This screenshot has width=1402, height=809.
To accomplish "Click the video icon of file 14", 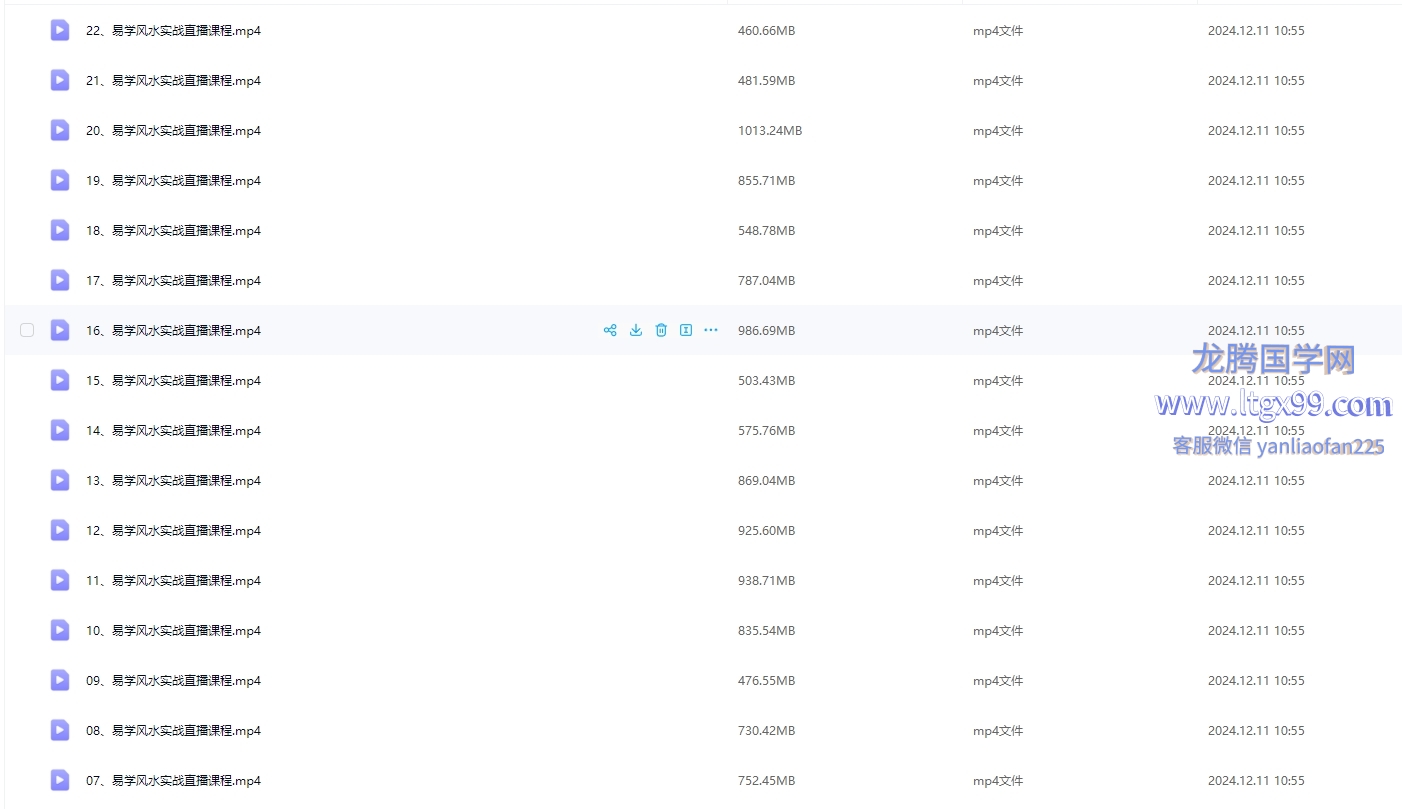I will point(60,430).
